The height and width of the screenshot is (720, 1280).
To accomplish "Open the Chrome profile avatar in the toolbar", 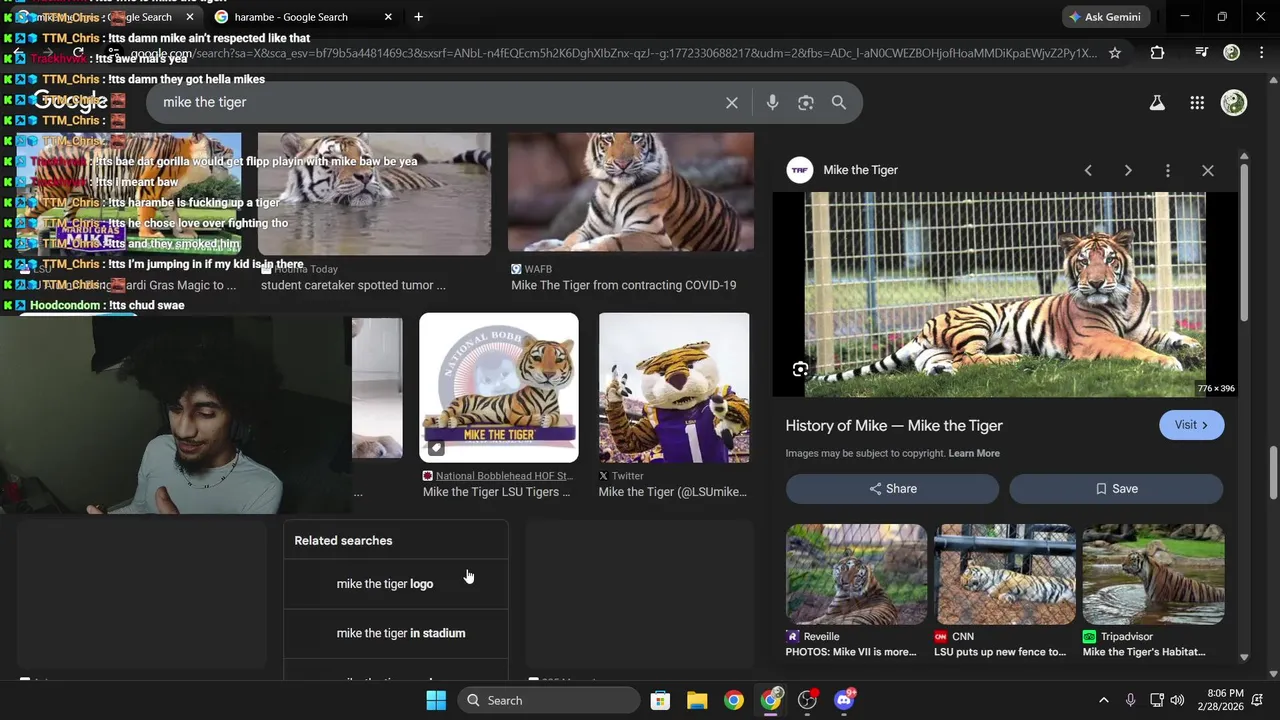I will [1232, 53].
